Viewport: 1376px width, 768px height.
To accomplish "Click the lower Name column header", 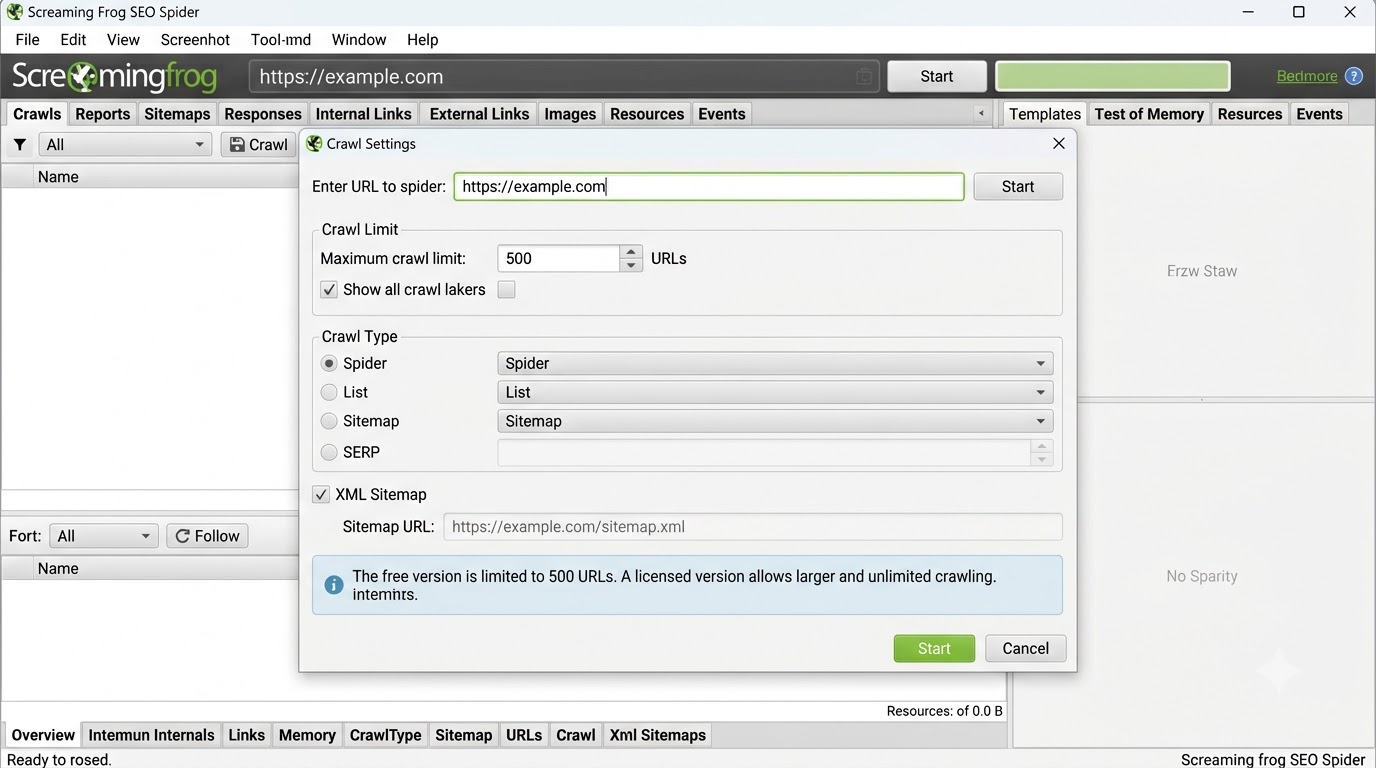I will pos(58,569).
